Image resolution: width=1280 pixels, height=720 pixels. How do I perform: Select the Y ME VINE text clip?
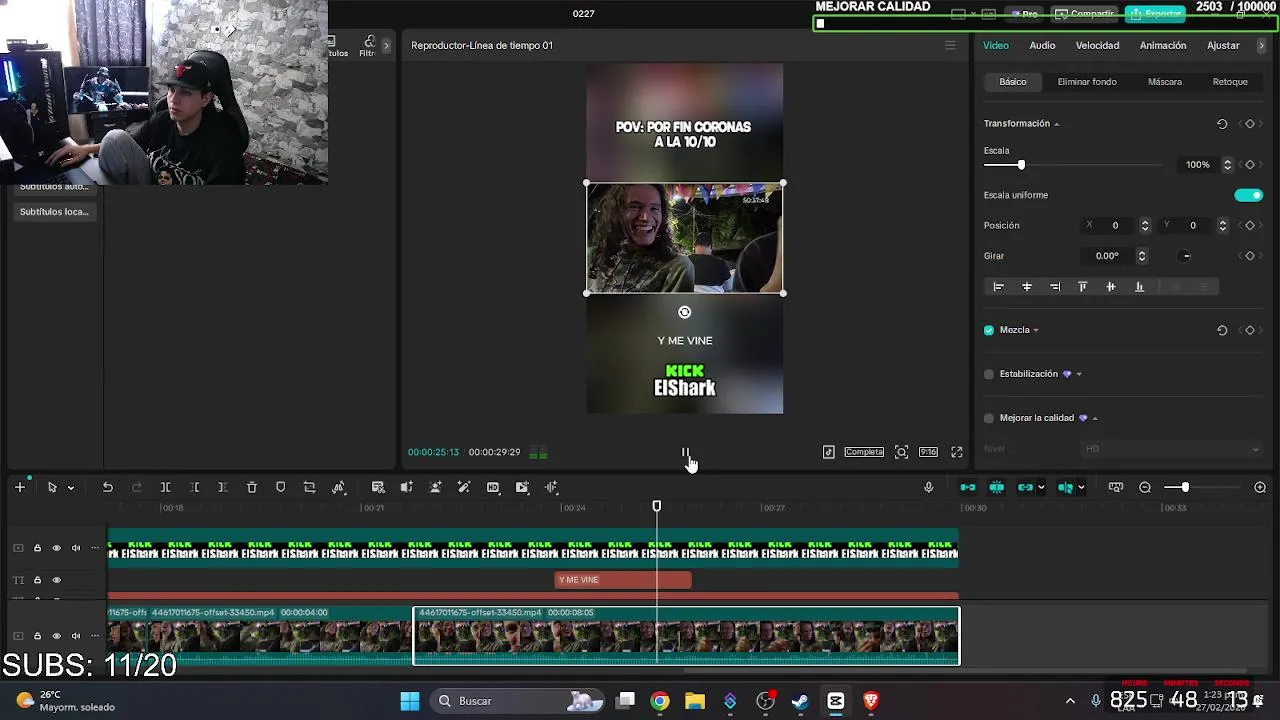[623, 580]
